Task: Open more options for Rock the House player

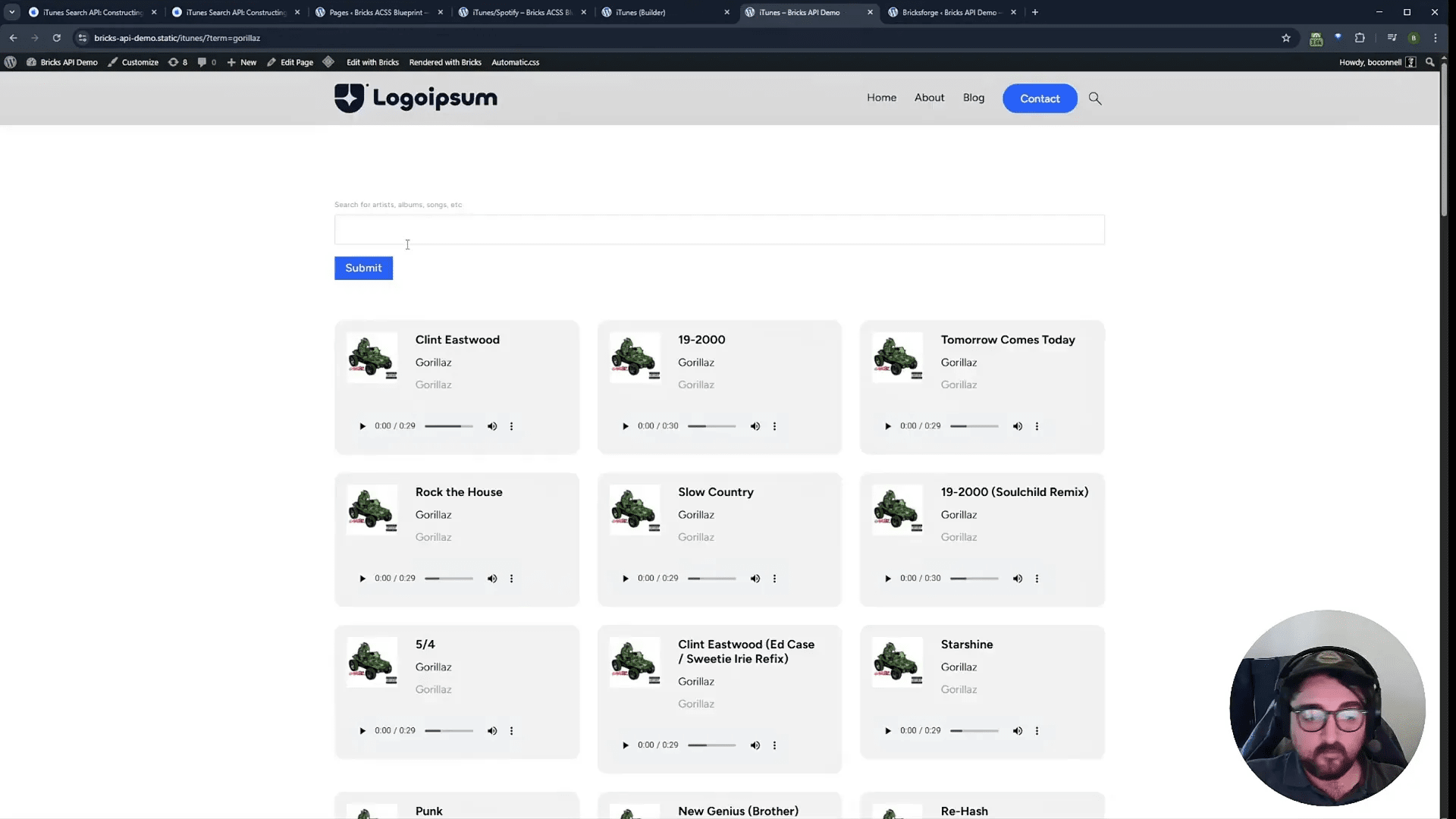Action: (512, 579)
